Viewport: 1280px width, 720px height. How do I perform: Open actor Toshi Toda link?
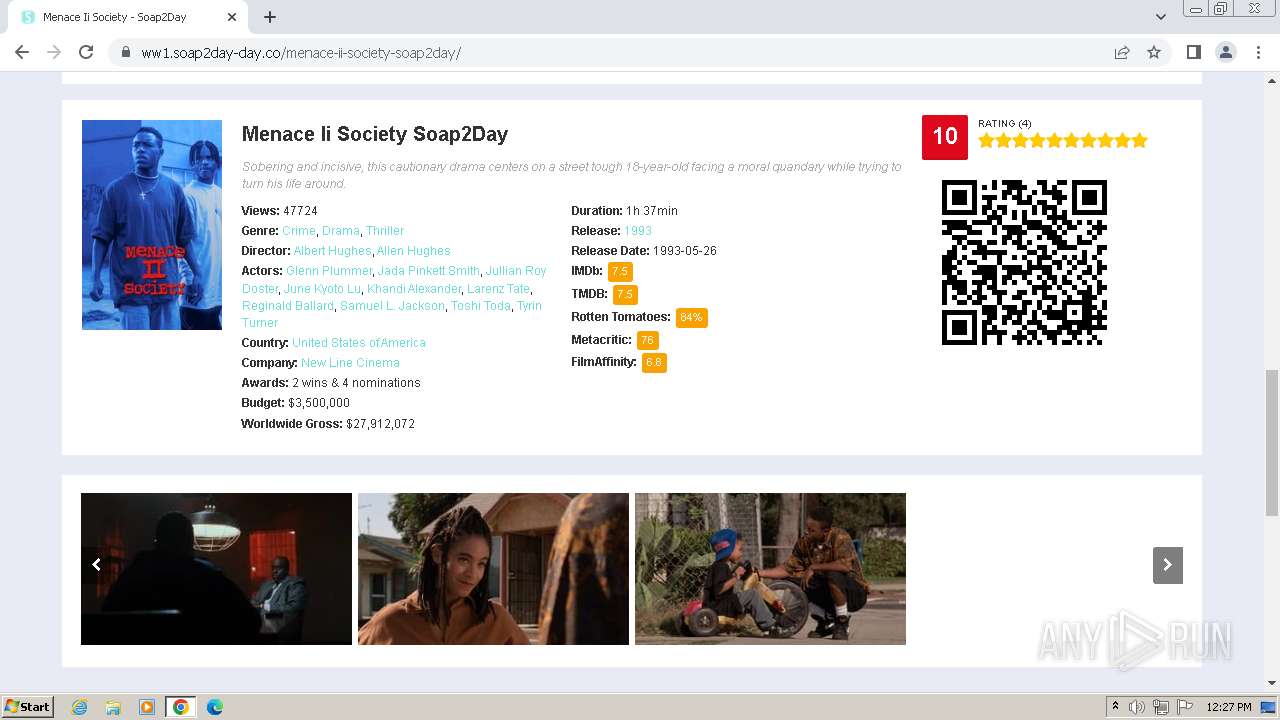pyautogui.click(x=480, y=306)
